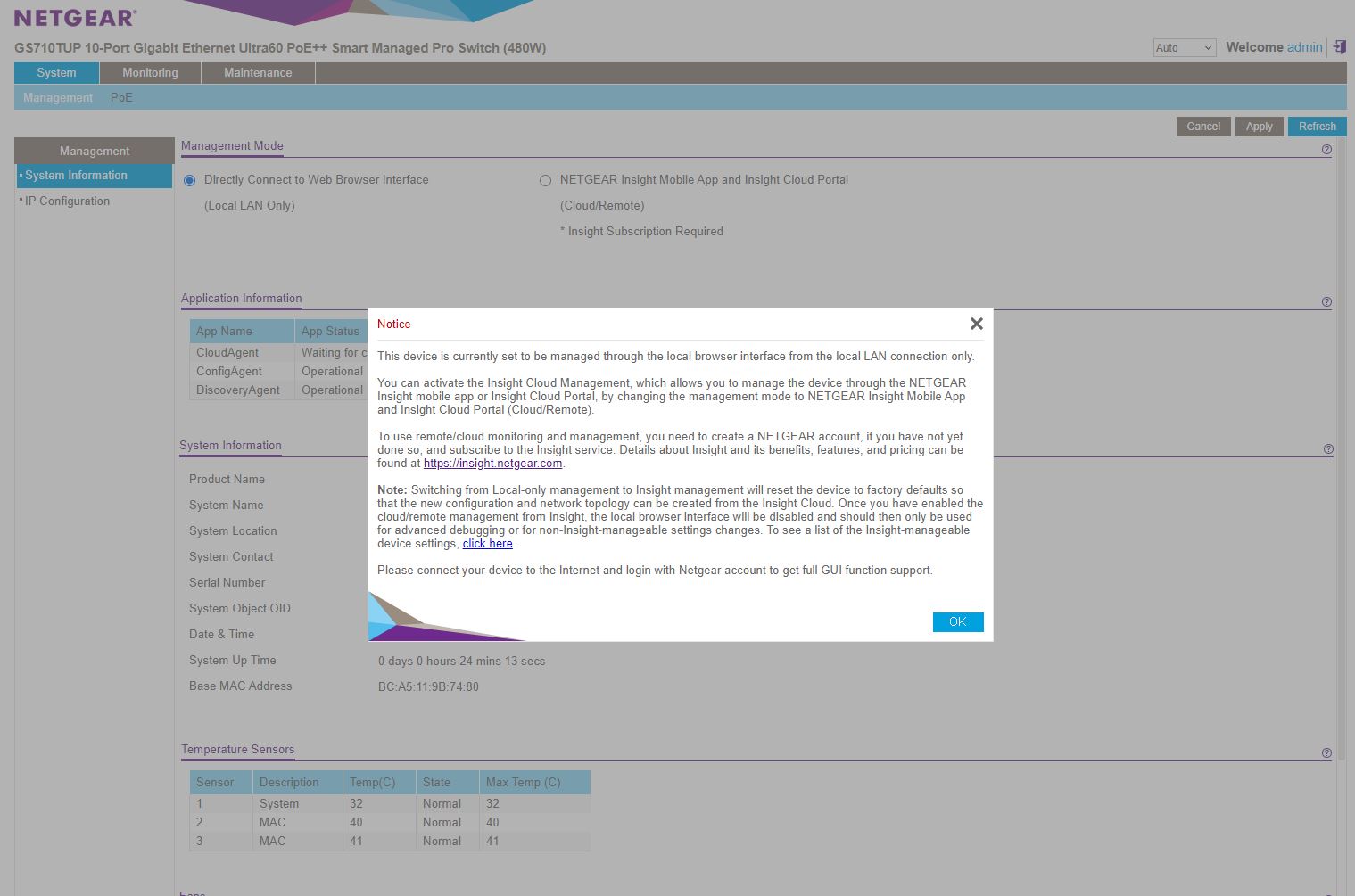Viewport: 1355px width, 896px height.
Task: Open the Auto language dropdown
Action: (1185, 48)
